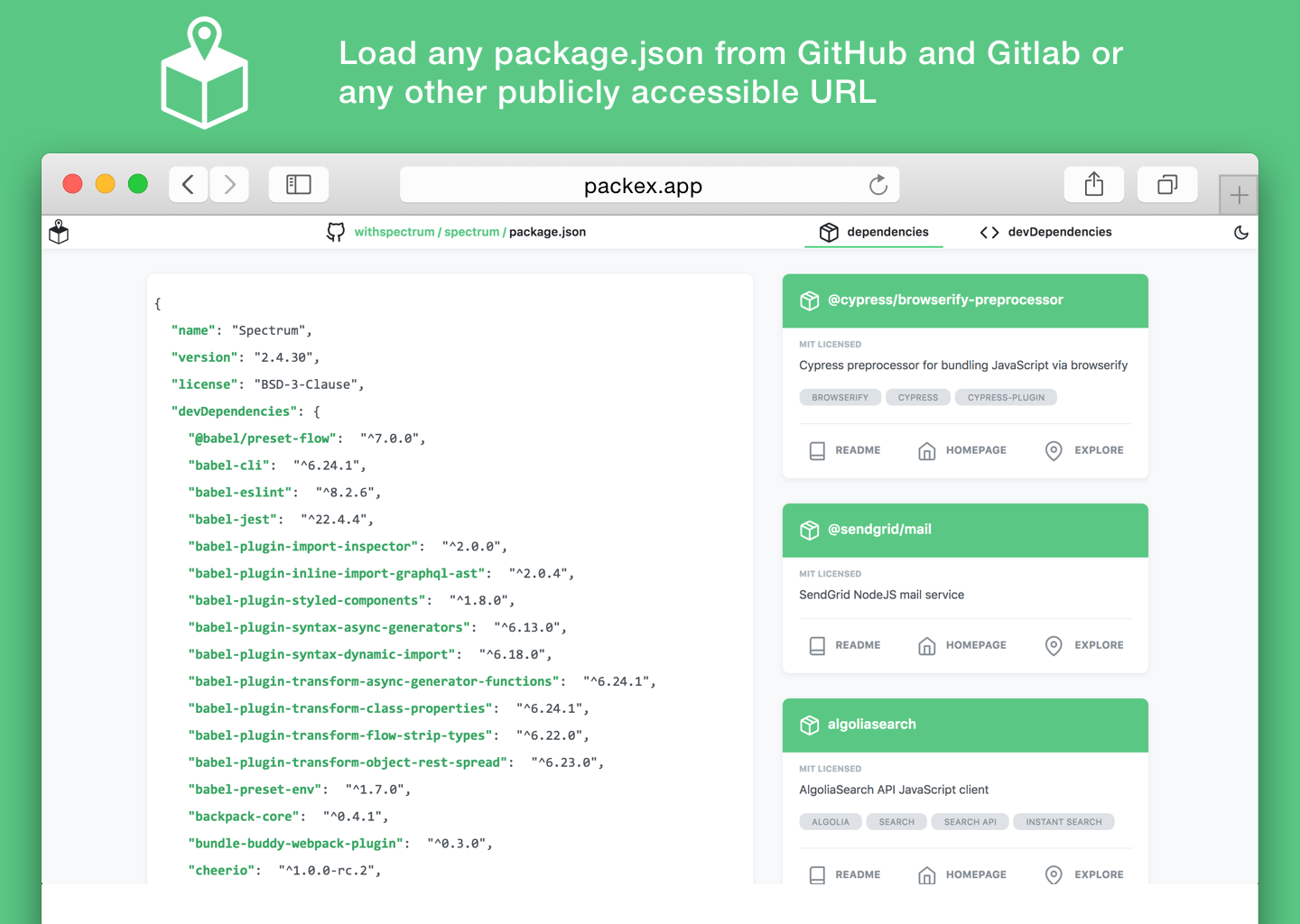The width and height of the screenshot is (1300, 924).
Task: Click the "cheerio" key in the JSON
Action: pyautogui.click(x=222, y=871)
